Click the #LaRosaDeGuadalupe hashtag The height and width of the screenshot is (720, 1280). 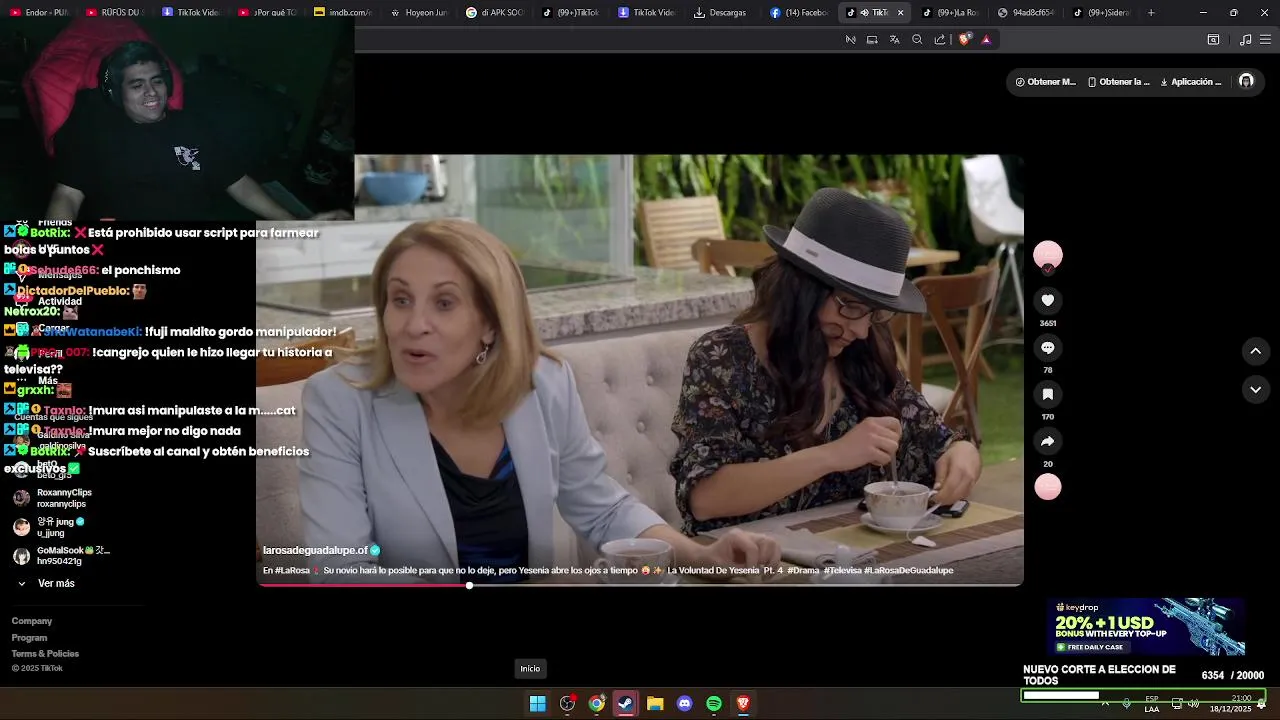[x=908, y=570]
